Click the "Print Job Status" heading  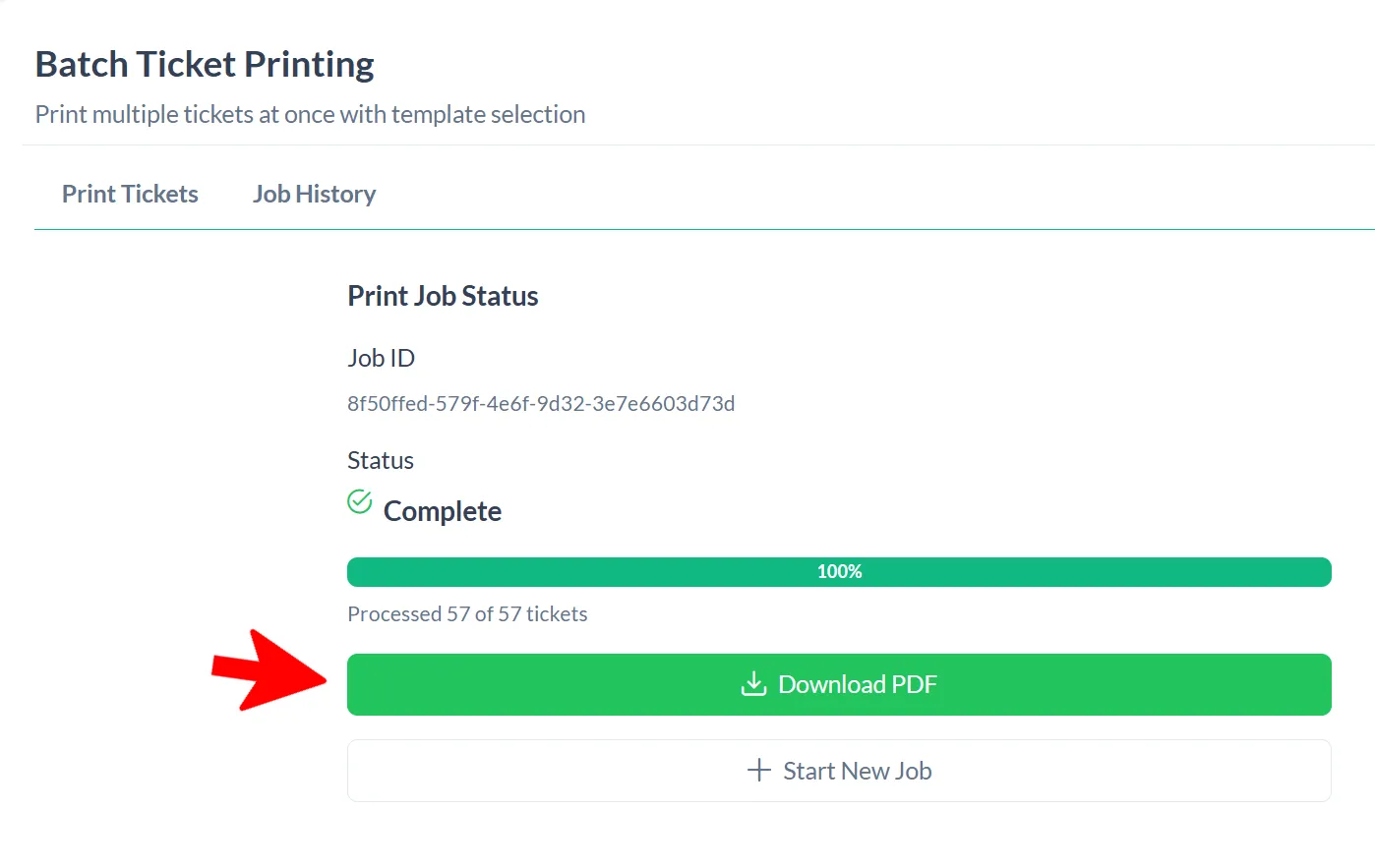443,296
